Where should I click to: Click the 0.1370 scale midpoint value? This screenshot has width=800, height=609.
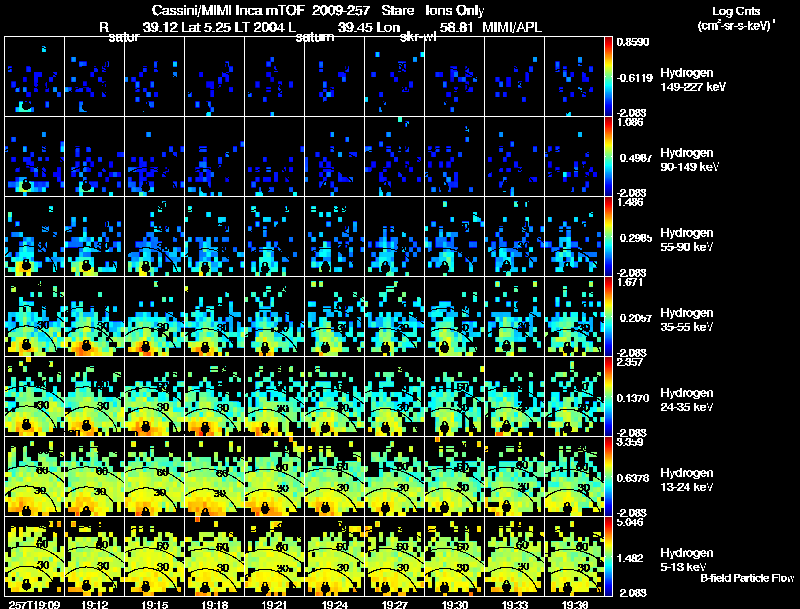coord(633,398)
